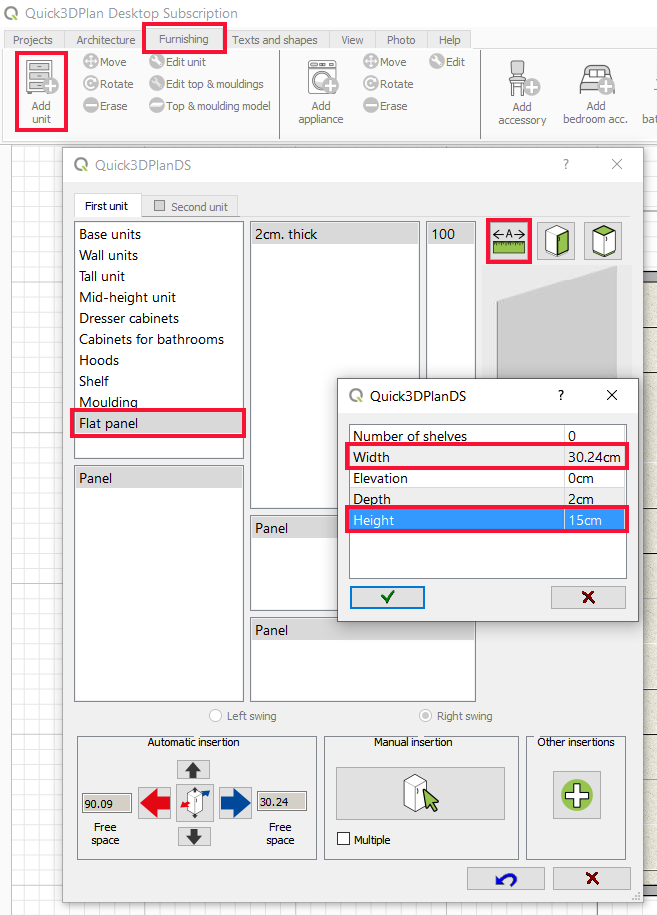
Task: Click the cabinet with green door icon
Action: coord(556,240)
